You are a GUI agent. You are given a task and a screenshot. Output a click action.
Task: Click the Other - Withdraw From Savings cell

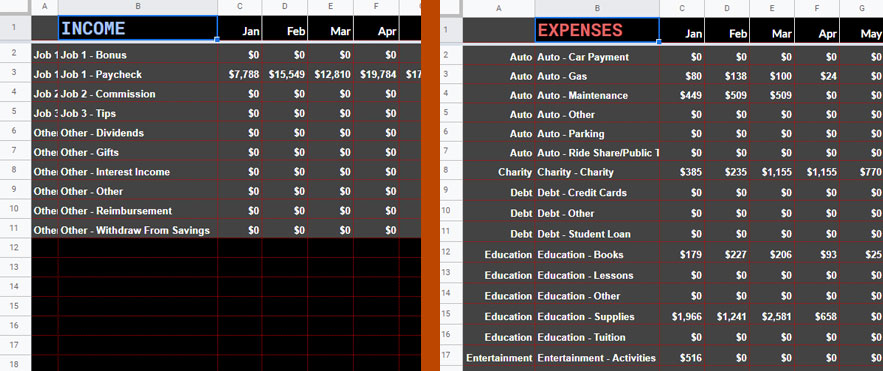[137, 230]
